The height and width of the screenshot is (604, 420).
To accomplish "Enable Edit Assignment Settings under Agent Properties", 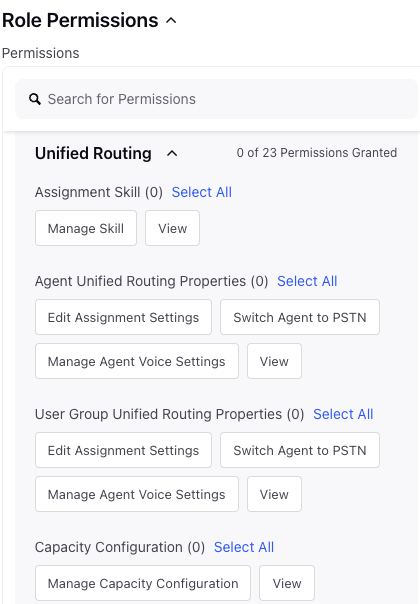I will pyautogui.click(x=123, y=317).
